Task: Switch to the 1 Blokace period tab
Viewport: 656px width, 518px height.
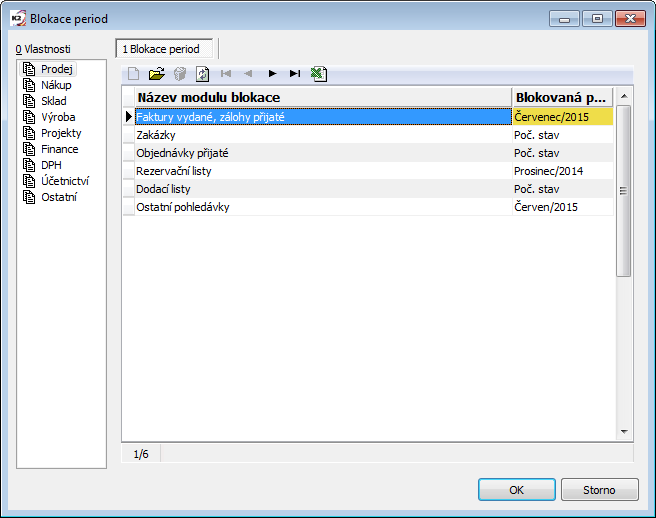Action: [x=164, y=49]
